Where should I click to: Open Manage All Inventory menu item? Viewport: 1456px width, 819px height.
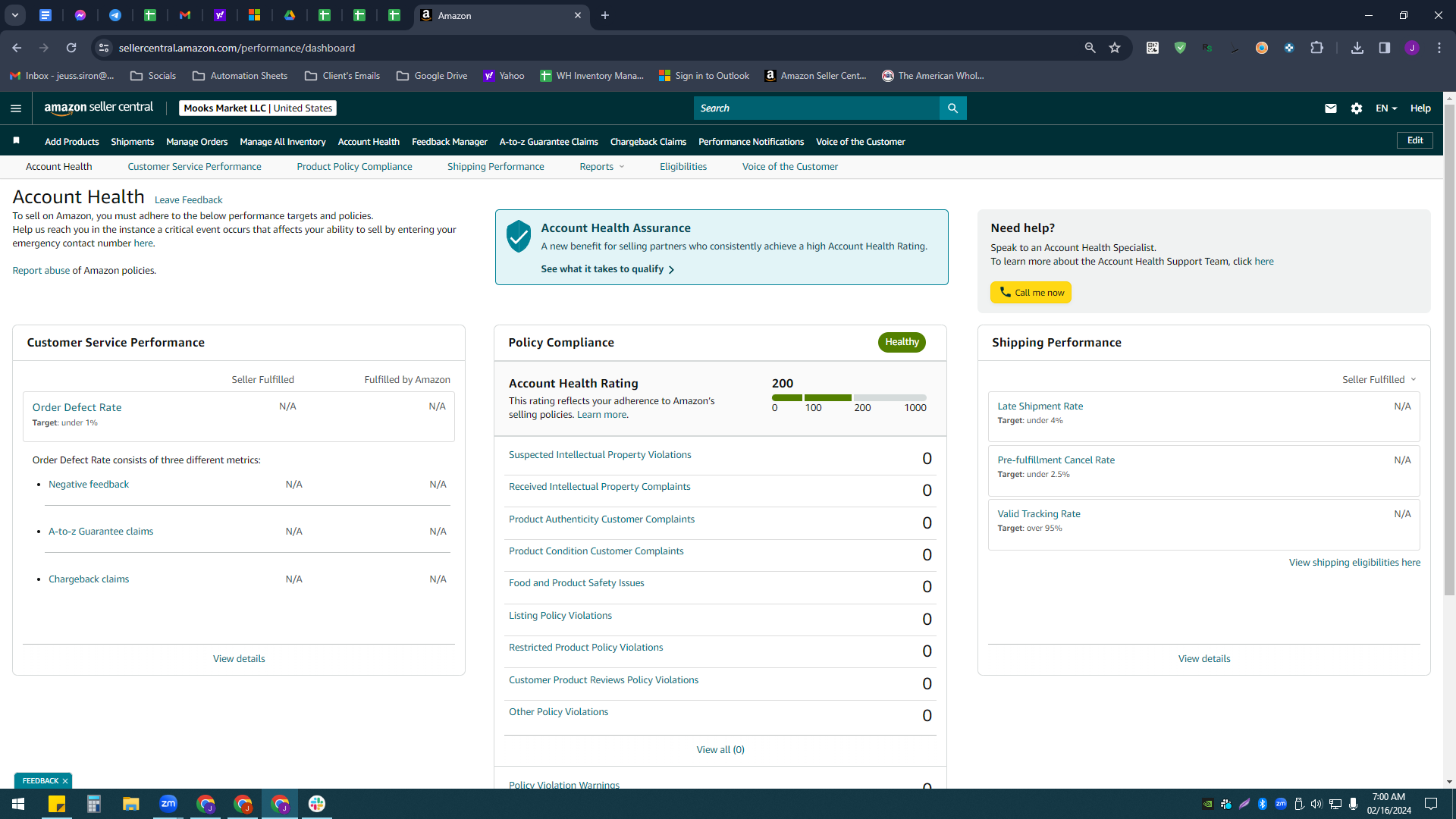pyautogui.click(x=283, y=142)
